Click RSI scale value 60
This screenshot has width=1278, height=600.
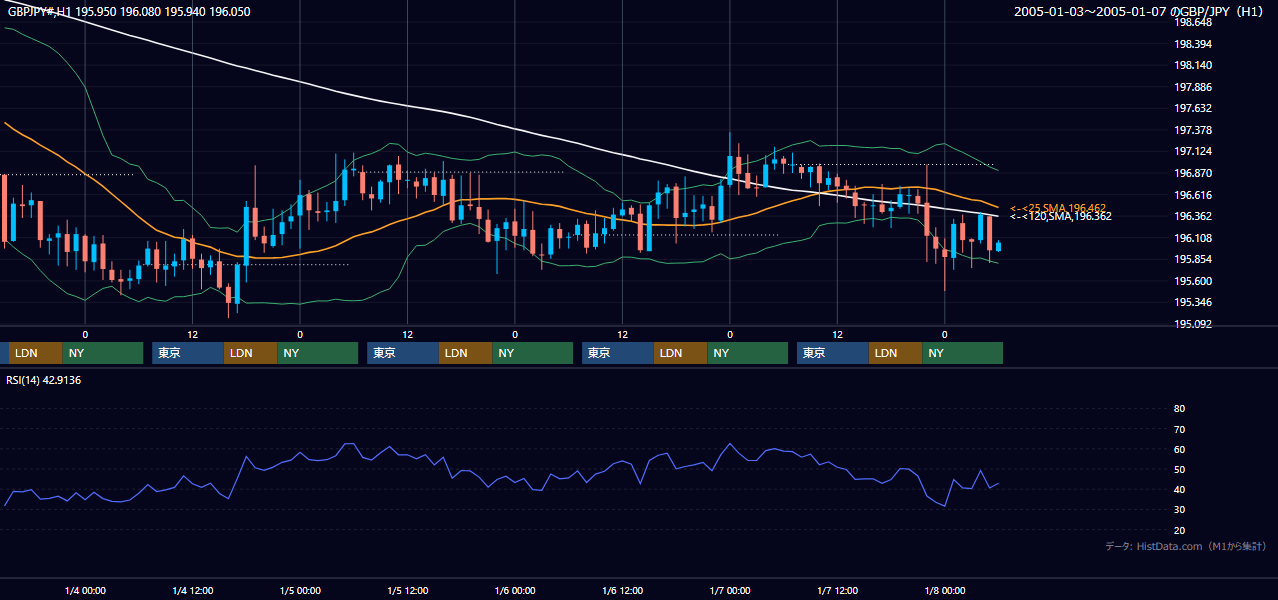click(1179, 449)
